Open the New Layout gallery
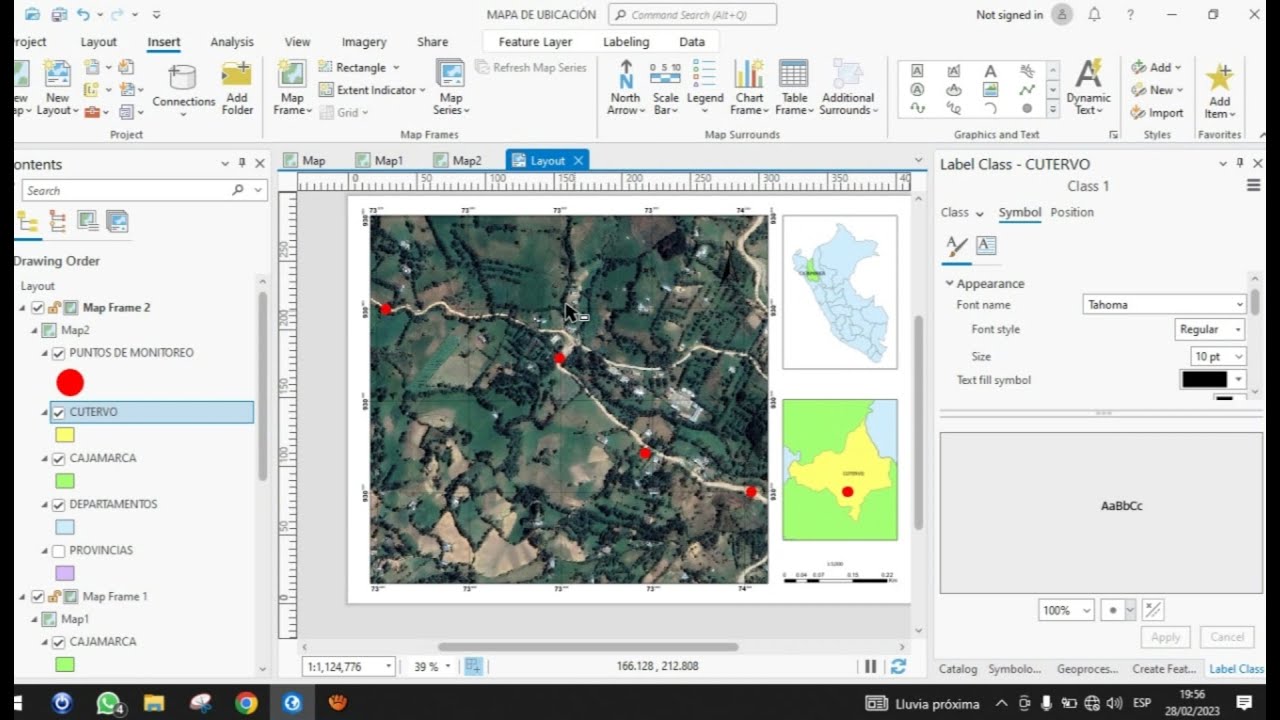 click(57, 88)
